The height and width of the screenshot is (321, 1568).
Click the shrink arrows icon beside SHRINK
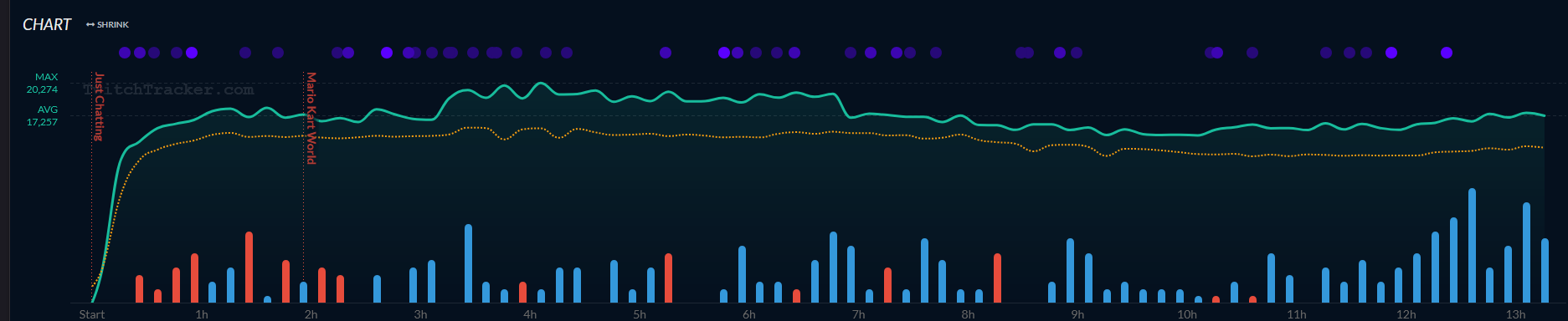tap(90, 25)
